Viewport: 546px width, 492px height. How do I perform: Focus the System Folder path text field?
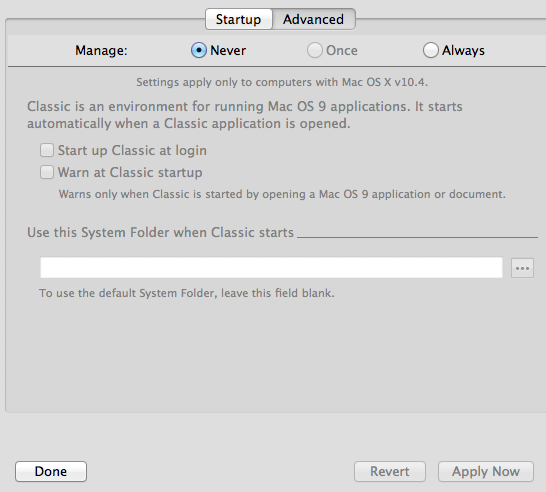(x=271, y=267)
